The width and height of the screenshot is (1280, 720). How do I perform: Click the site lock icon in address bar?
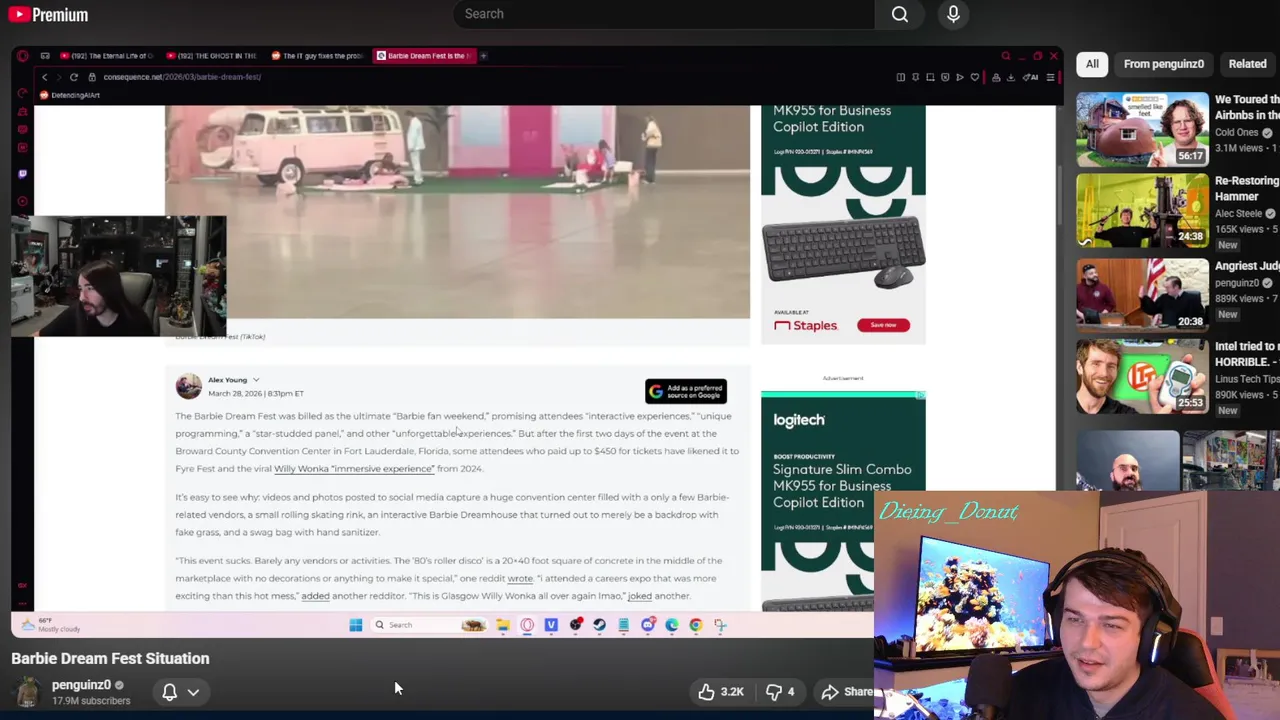92,77
